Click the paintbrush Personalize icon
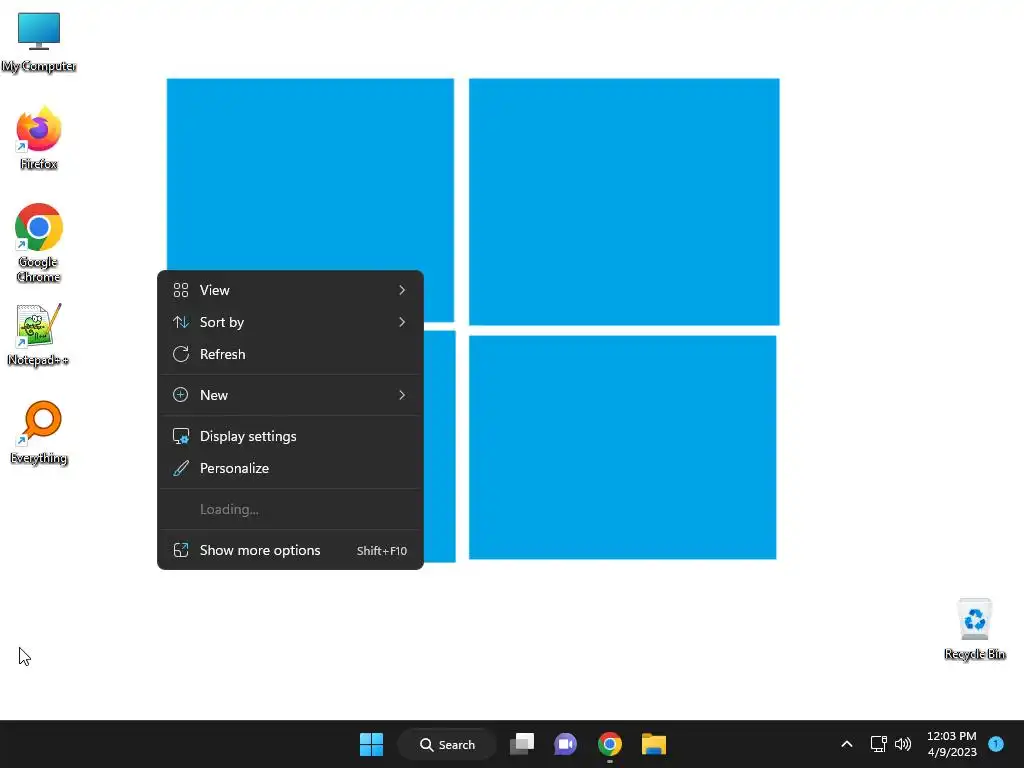The height and width of the screenshot is (768, 1024). (181, 468)
